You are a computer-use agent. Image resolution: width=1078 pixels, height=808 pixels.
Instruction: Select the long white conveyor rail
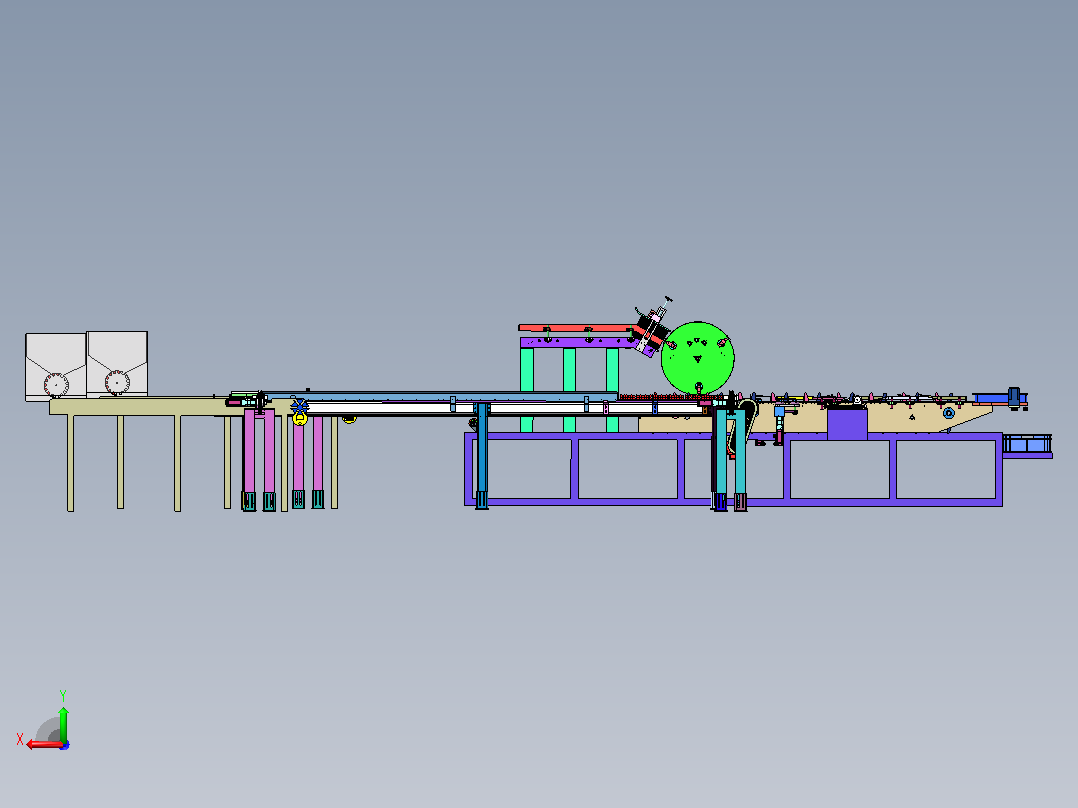502,408
